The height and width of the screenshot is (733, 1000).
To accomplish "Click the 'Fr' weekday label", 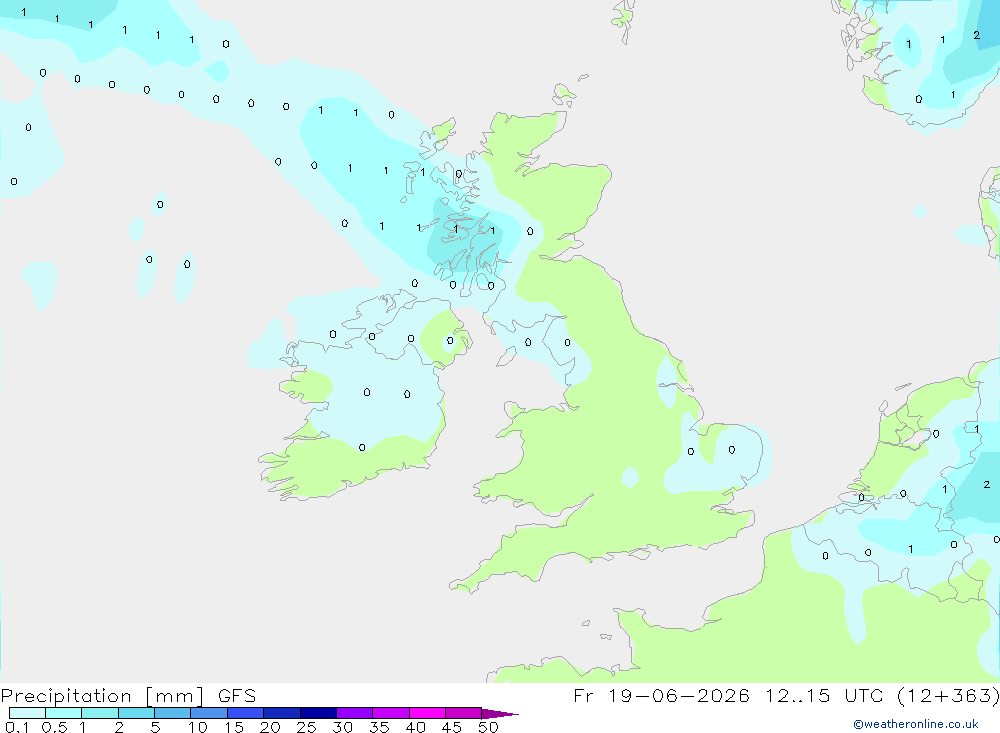I will pyautogui.click(x=583, y=695).
